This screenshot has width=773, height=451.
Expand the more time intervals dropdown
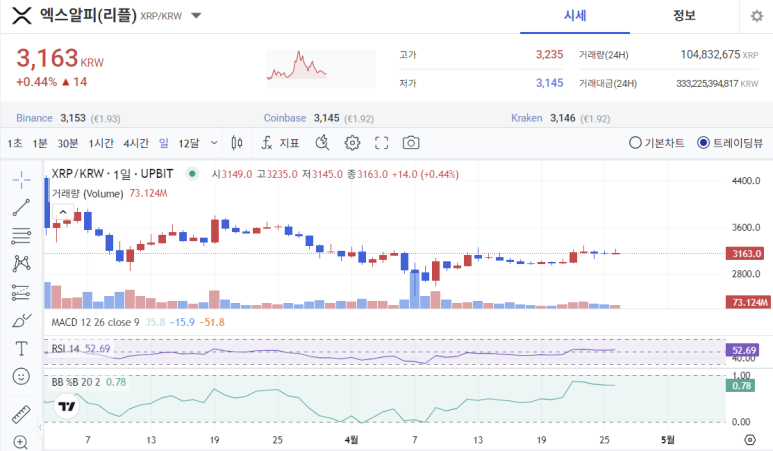point(214,143)
